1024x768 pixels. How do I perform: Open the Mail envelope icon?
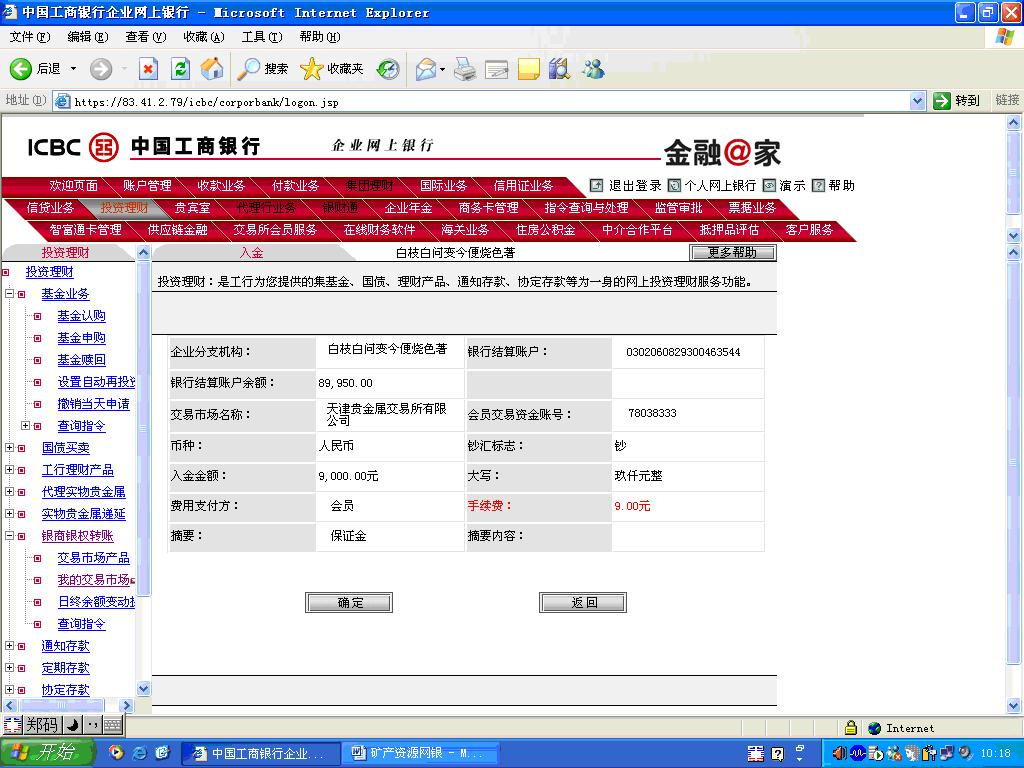coord(426,69)
